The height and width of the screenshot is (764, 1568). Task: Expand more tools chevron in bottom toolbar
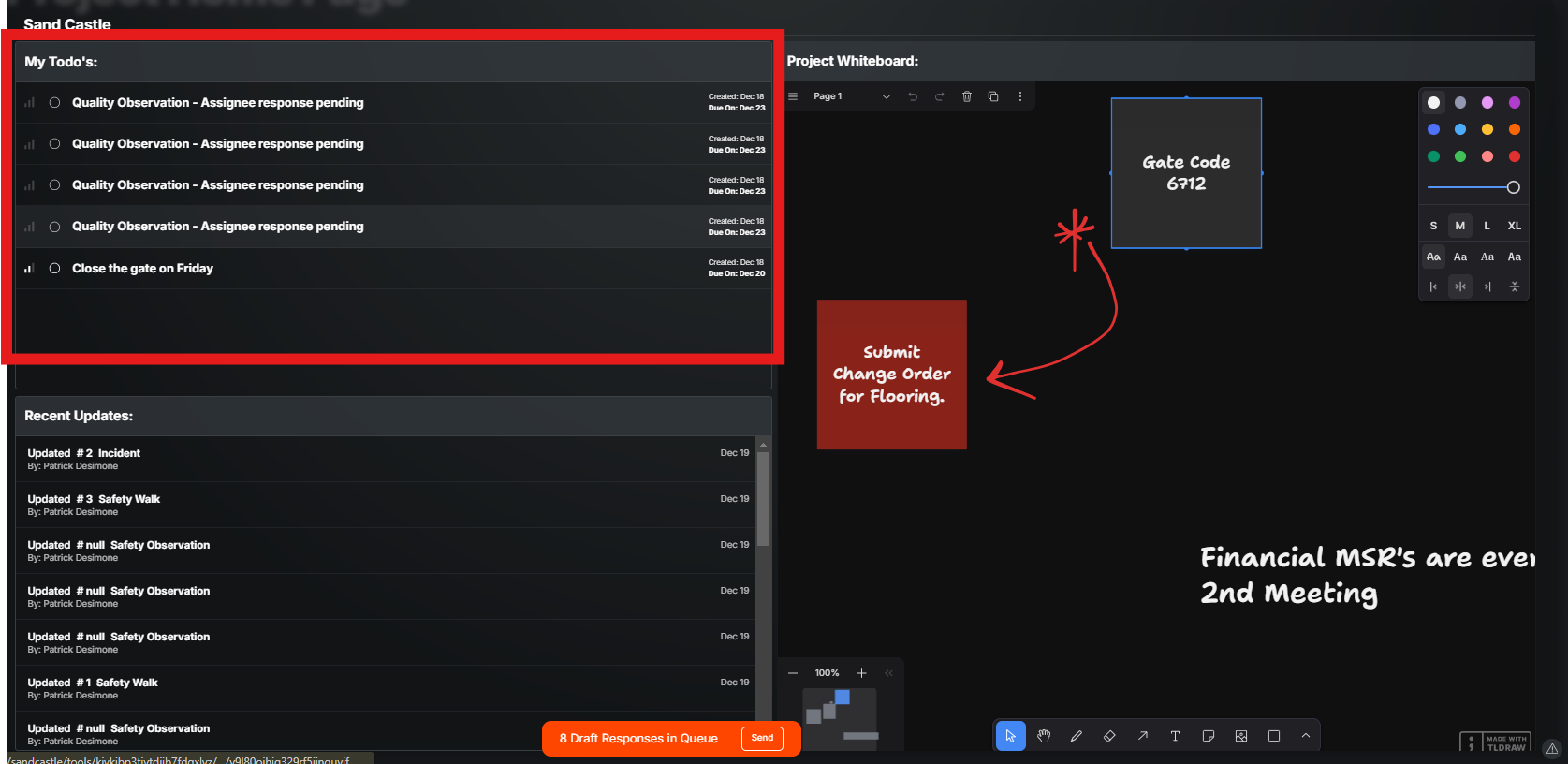pos(1306,736)
